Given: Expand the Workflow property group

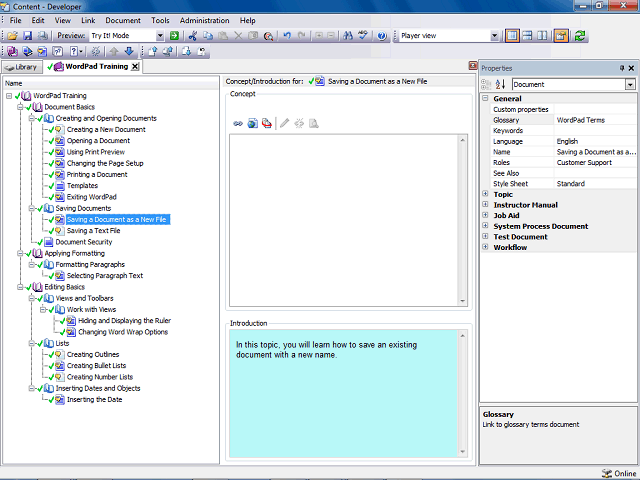Looking at the screenshot, I should click(x=485, y=247).
